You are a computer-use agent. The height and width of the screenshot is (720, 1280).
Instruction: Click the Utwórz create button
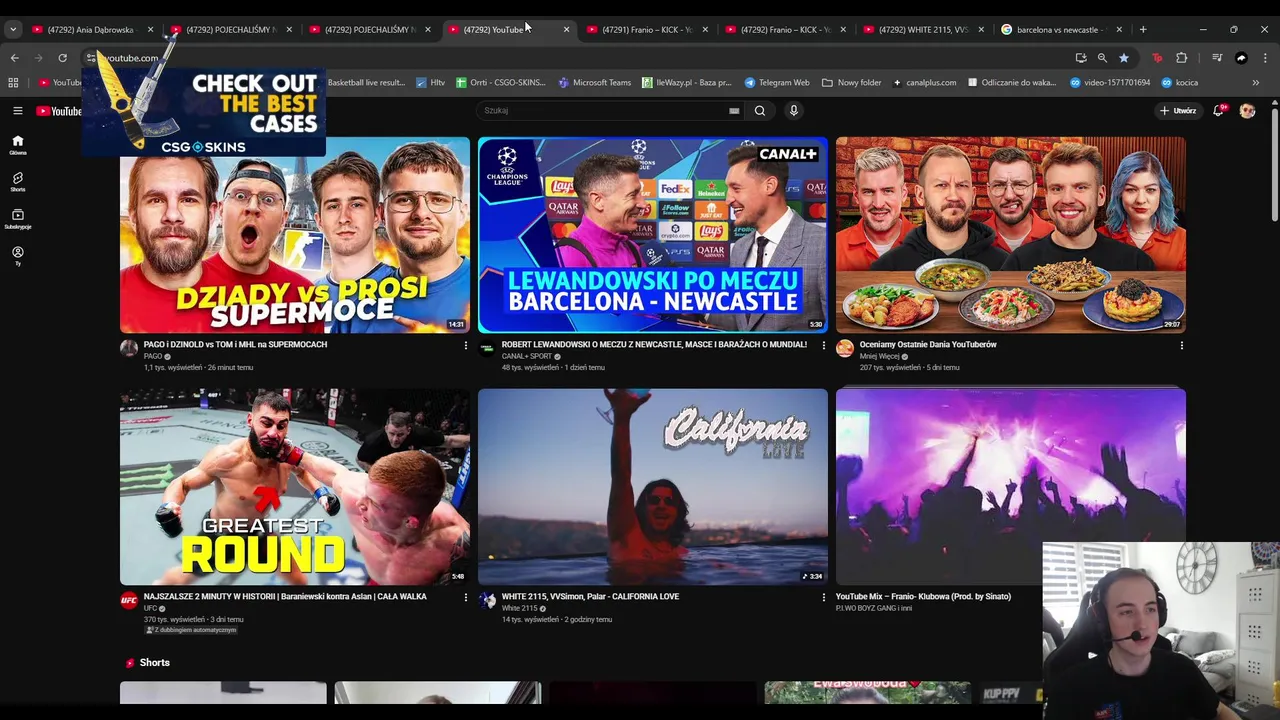[x=1178, y=111]
